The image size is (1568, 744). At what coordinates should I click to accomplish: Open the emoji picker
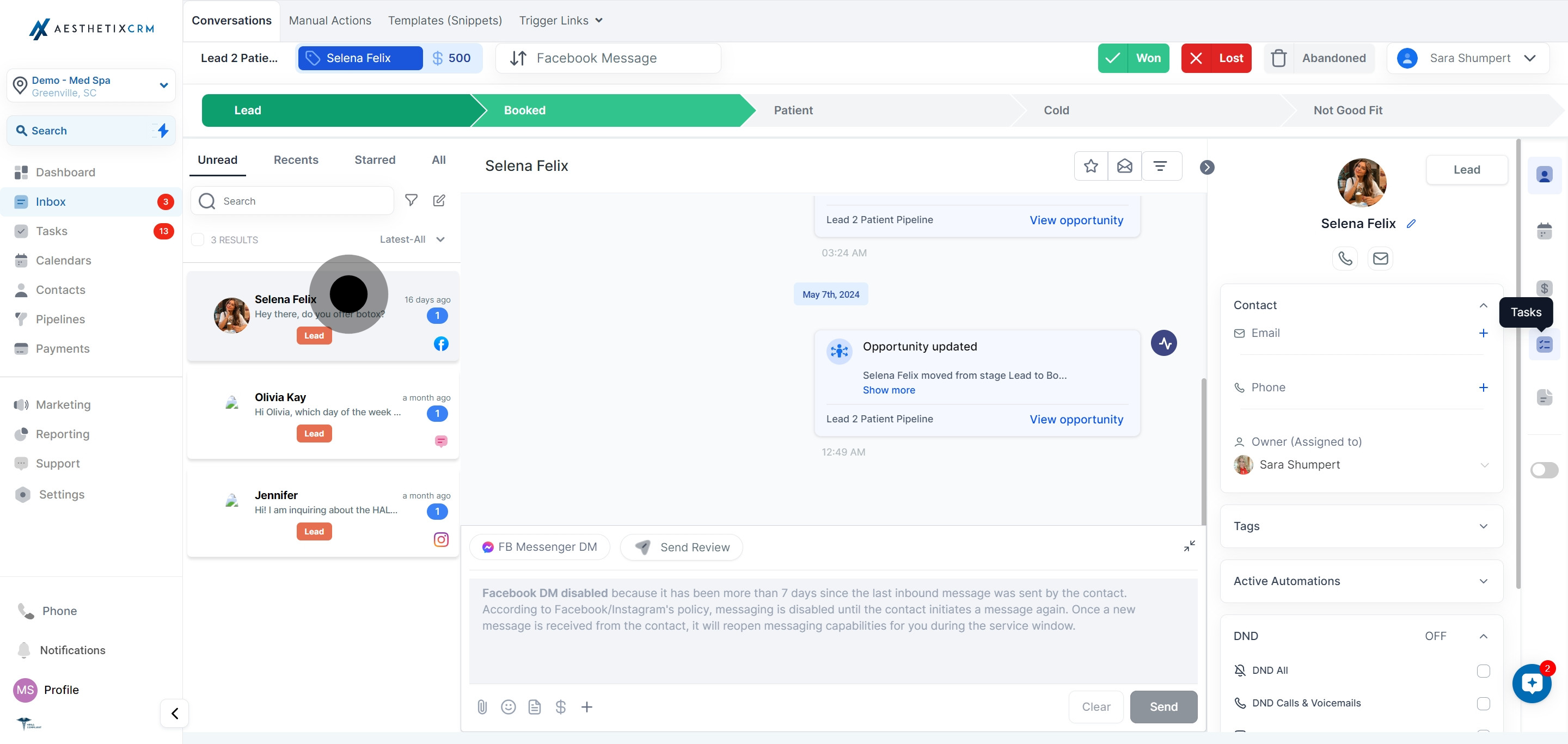509,706
